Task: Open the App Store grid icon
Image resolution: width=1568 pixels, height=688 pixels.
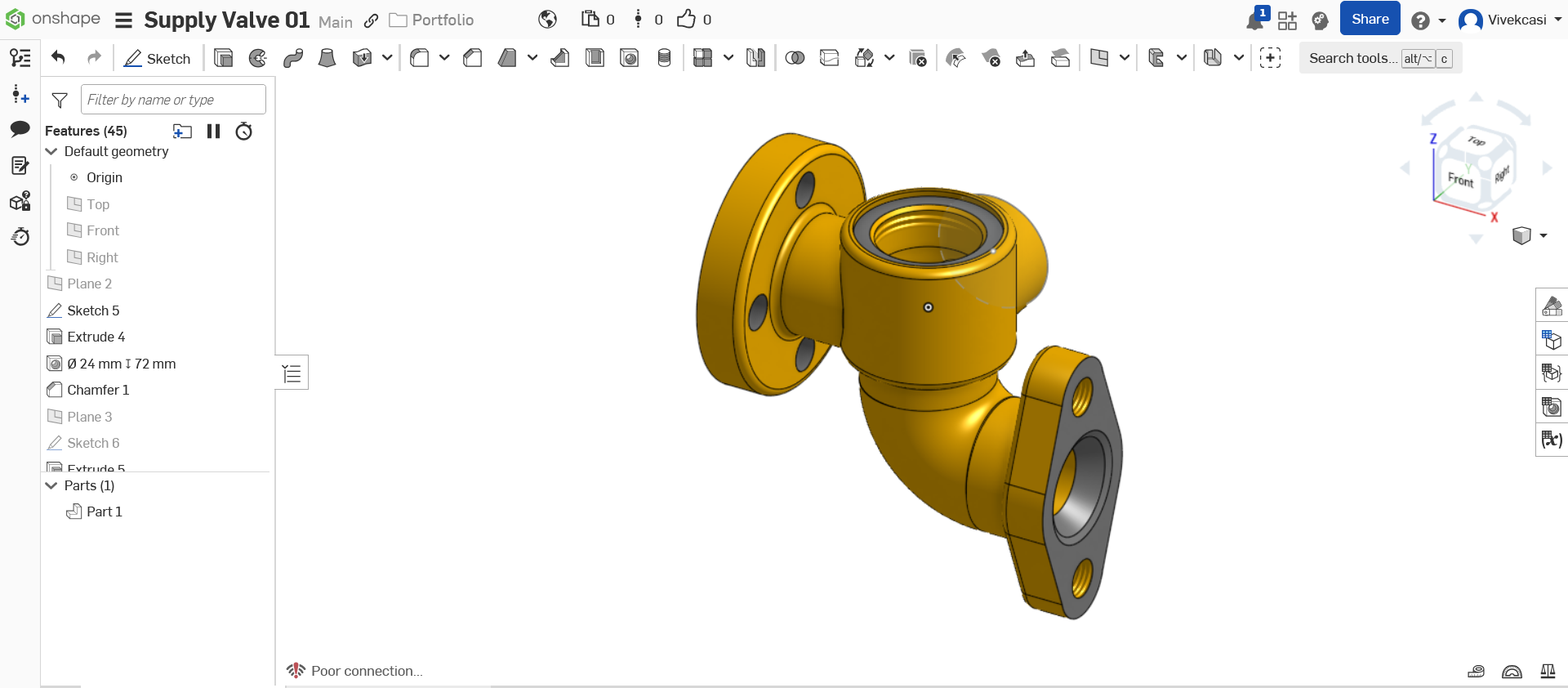Action: pyautogui.click(x=1287, y=20)
